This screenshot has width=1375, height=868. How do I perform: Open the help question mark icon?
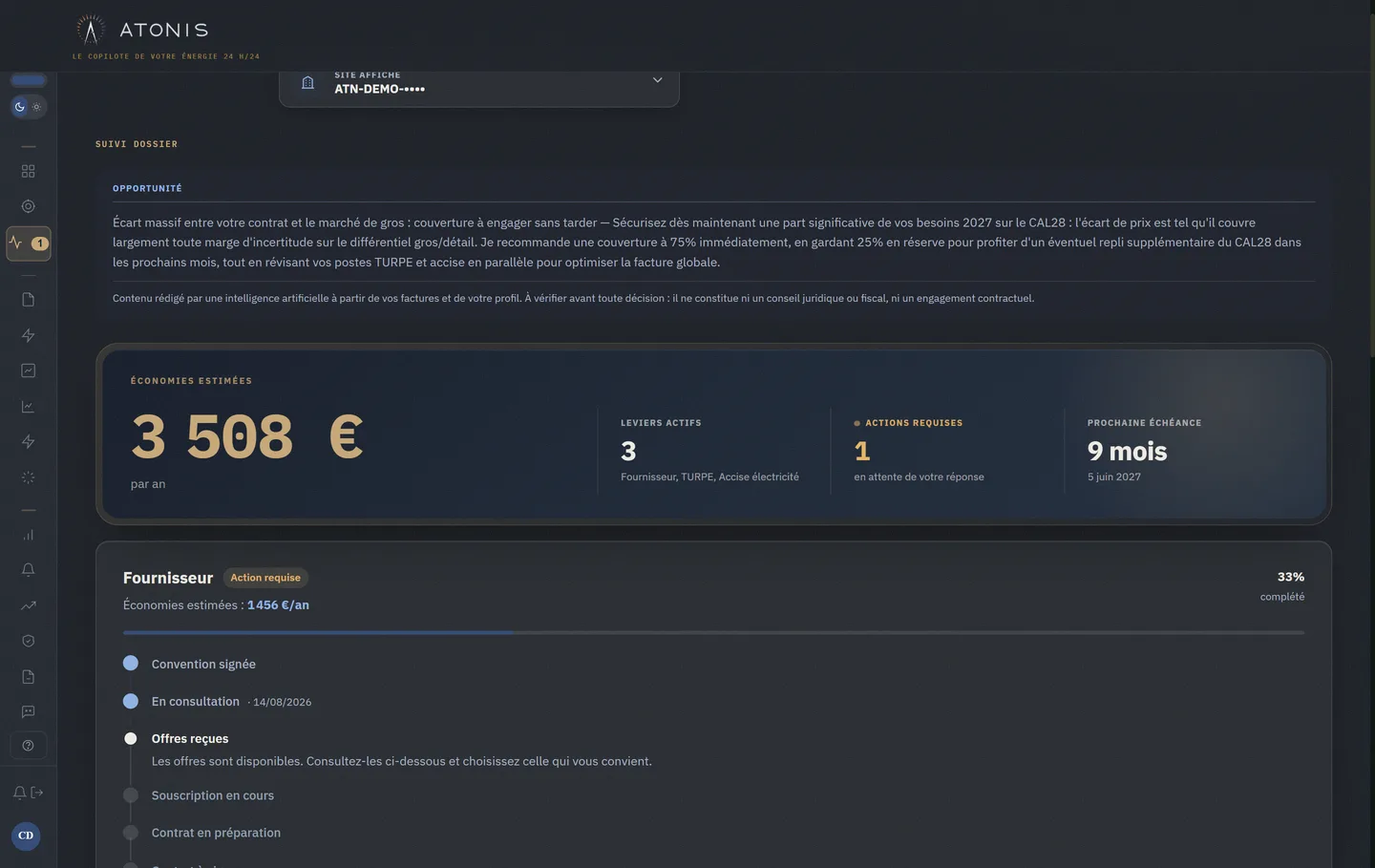pyautogui.click(x=28, y=746)
